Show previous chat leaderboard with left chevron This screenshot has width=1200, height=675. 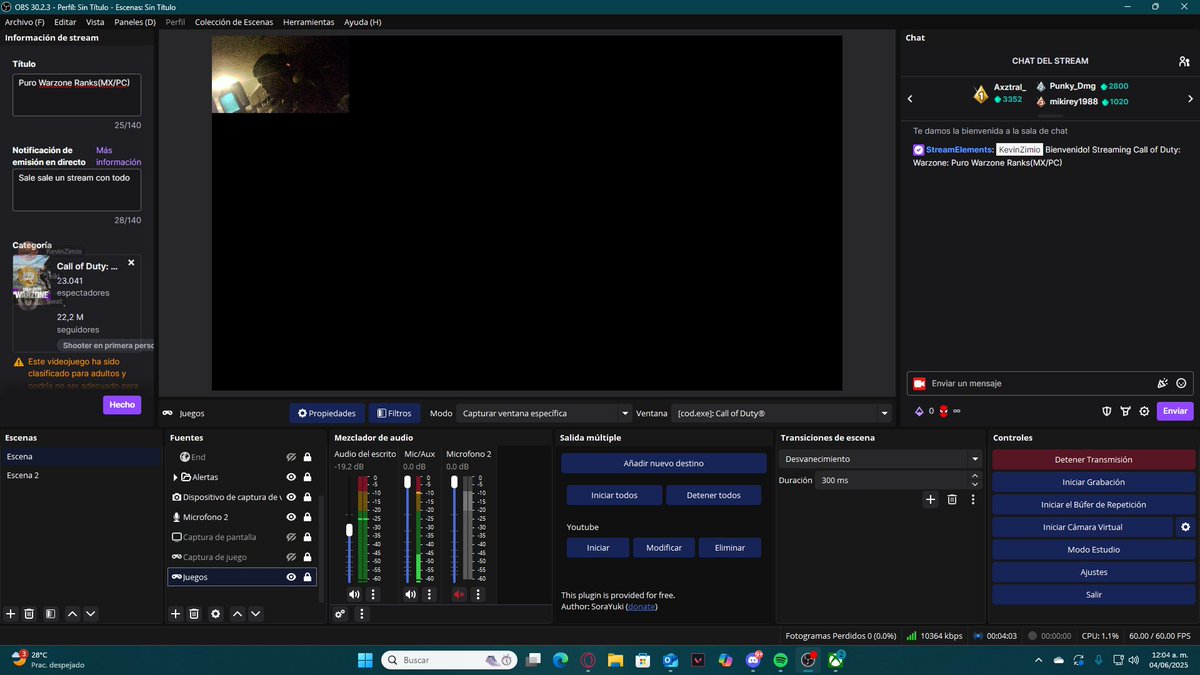[910, 99]
